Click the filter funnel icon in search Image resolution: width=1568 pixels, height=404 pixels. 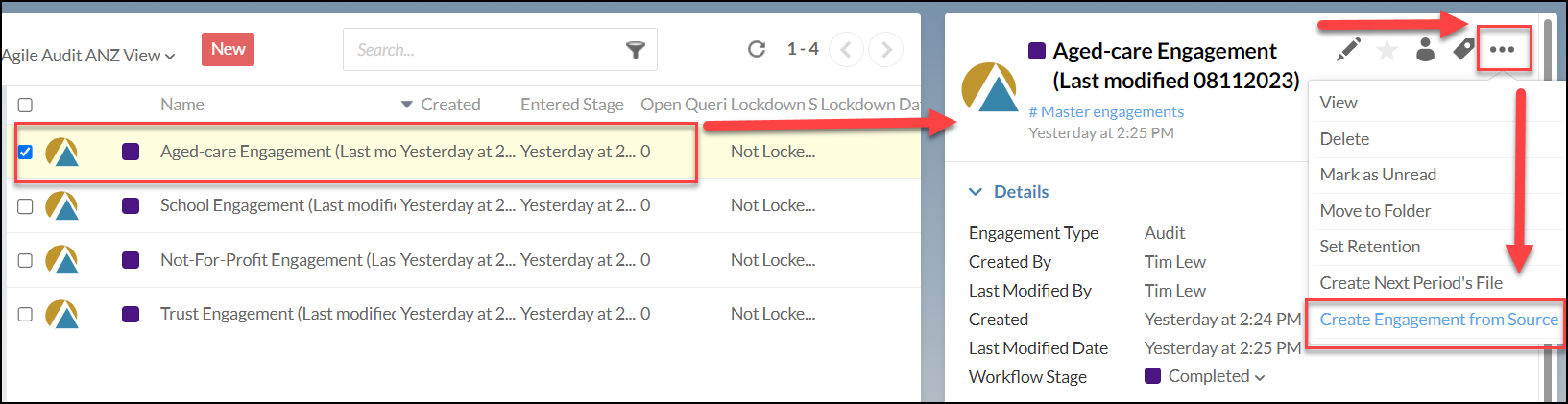pyautogui.click(x=635, y=50)
